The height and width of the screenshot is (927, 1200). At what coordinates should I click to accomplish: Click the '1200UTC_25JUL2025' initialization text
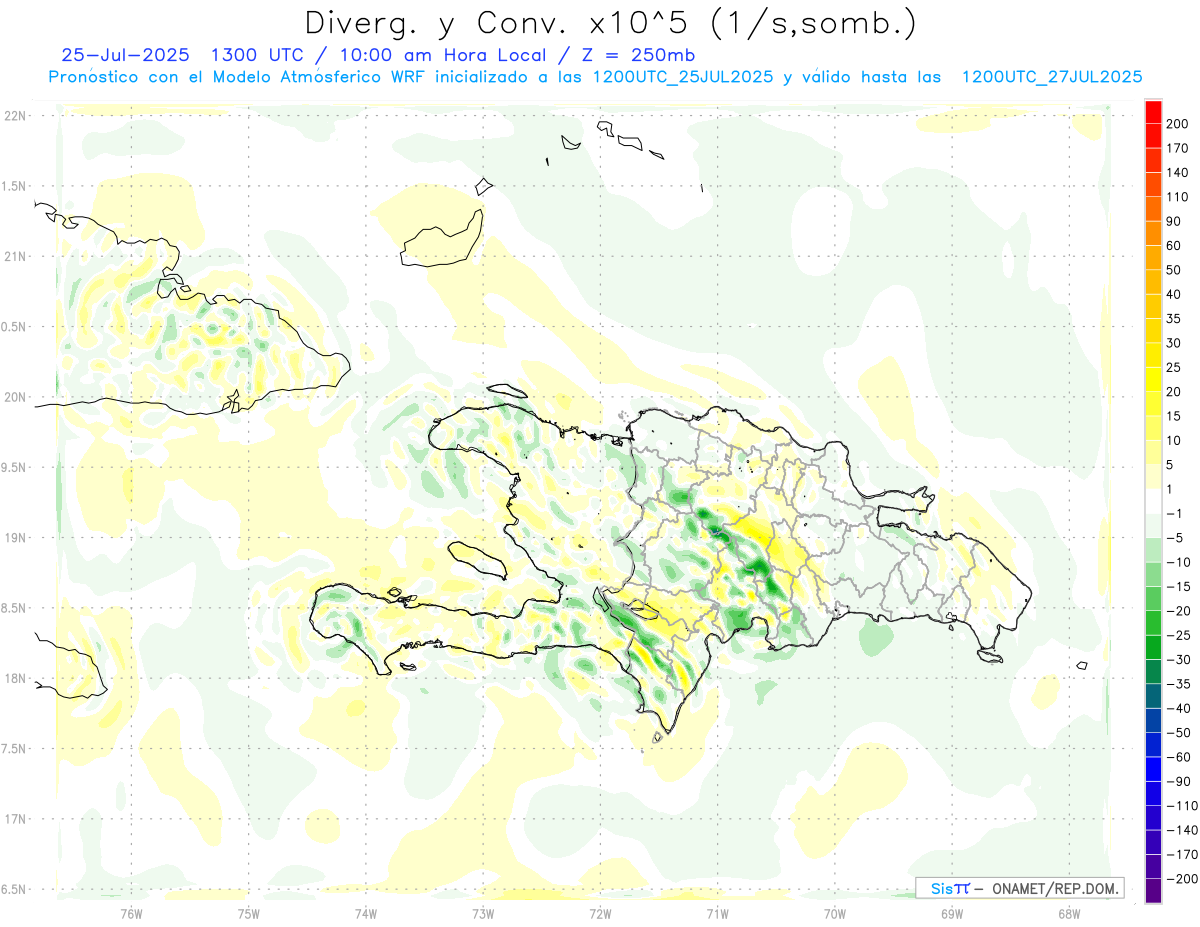pos(683,77)
